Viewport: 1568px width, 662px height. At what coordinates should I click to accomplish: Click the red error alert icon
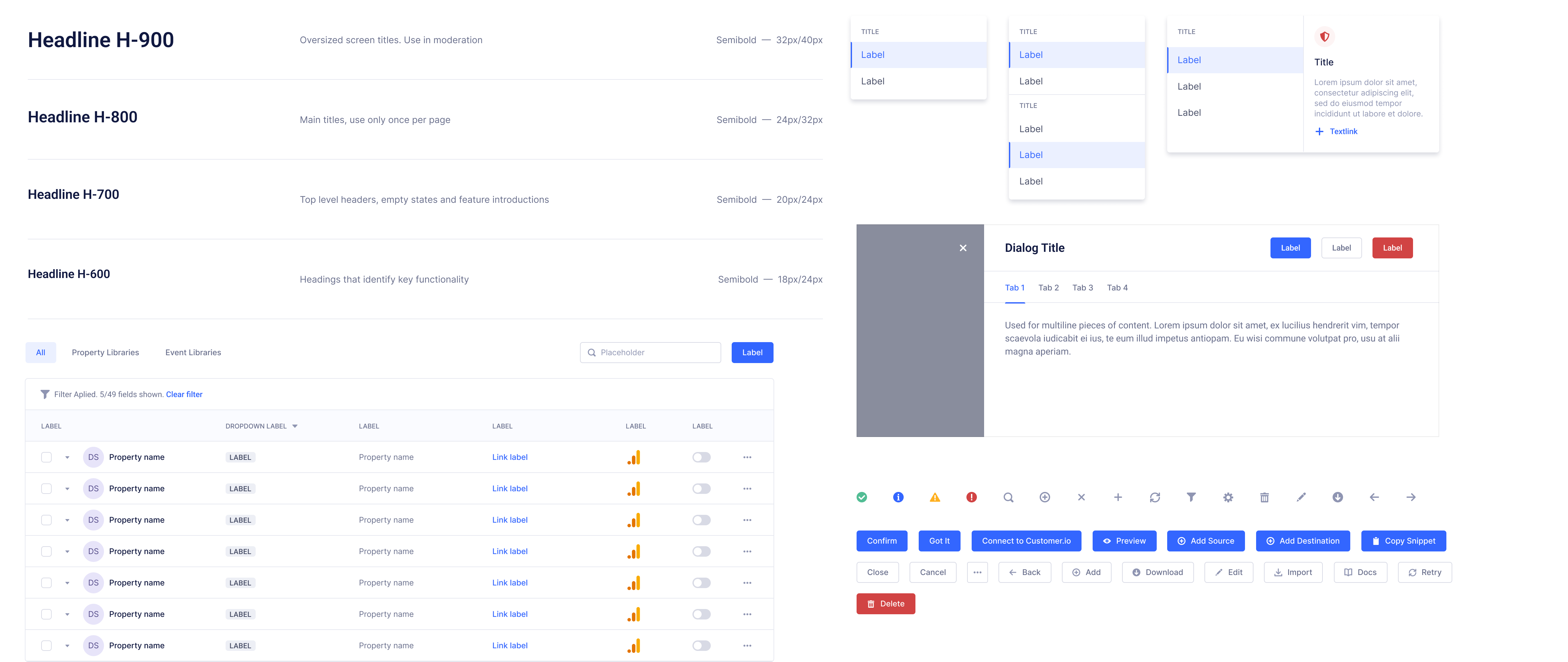pos(971,497)
